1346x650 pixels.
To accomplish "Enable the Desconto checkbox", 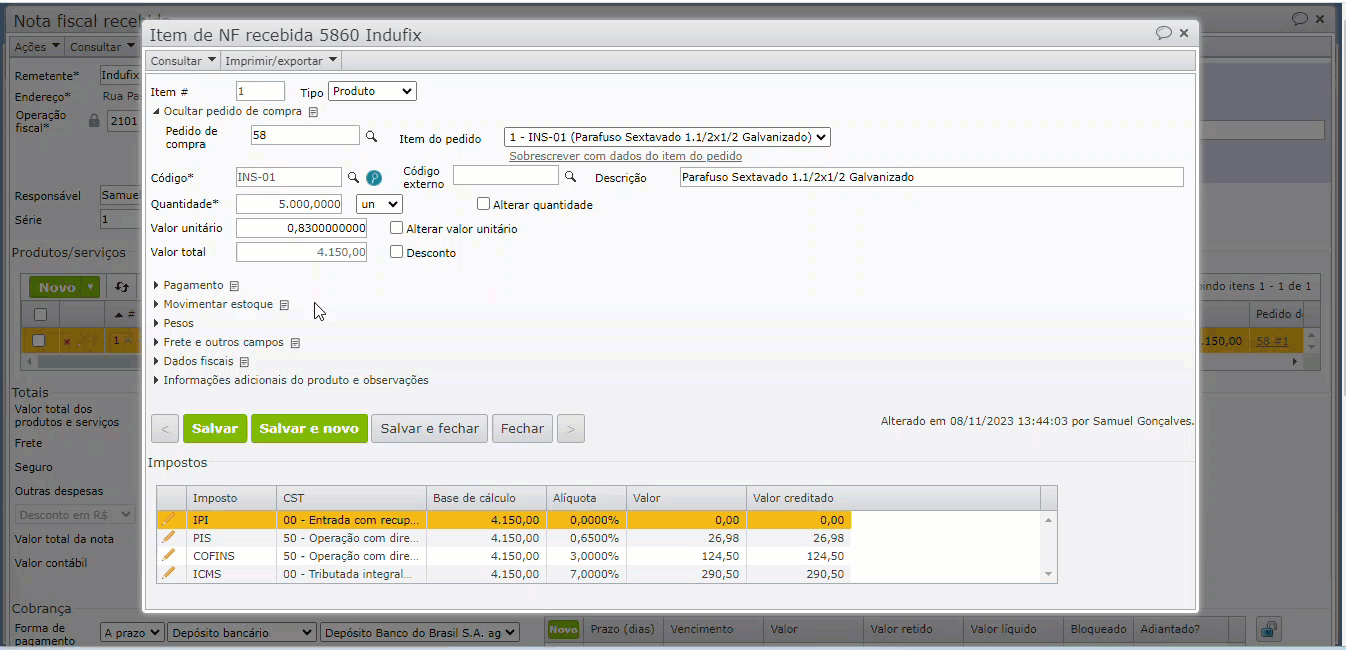I will [396, 252].
